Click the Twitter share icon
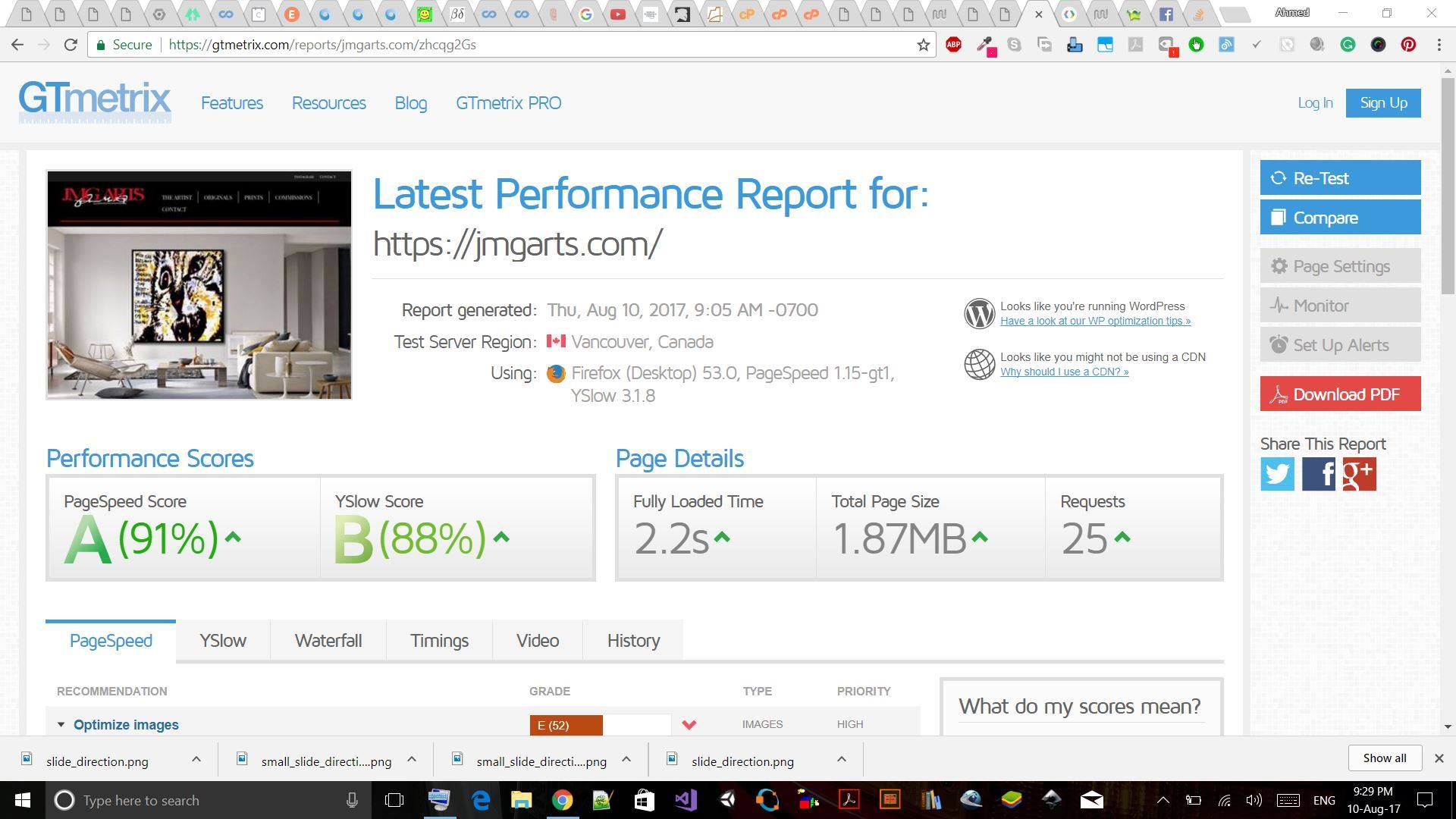Screen dimensions: 1456x819 [x=1277, y=474]
